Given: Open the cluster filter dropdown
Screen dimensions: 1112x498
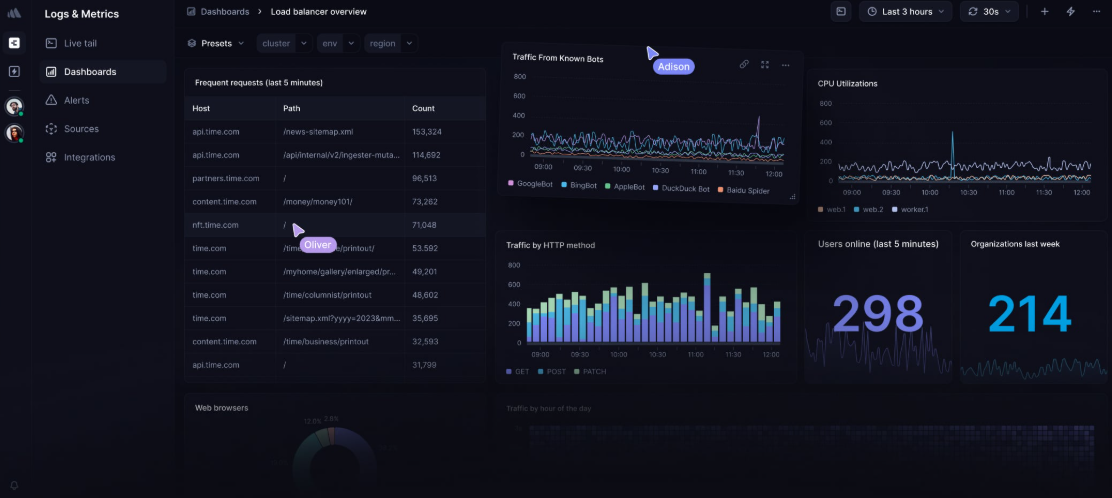Looking at the screenshot, I should pos(284,43).
